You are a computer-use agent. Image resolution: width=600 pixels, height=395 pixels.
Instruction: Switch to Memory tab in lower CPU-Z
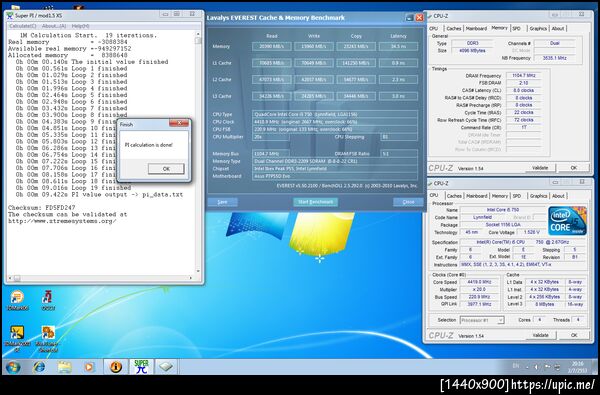pyautogui.click(x=500, y=196)
